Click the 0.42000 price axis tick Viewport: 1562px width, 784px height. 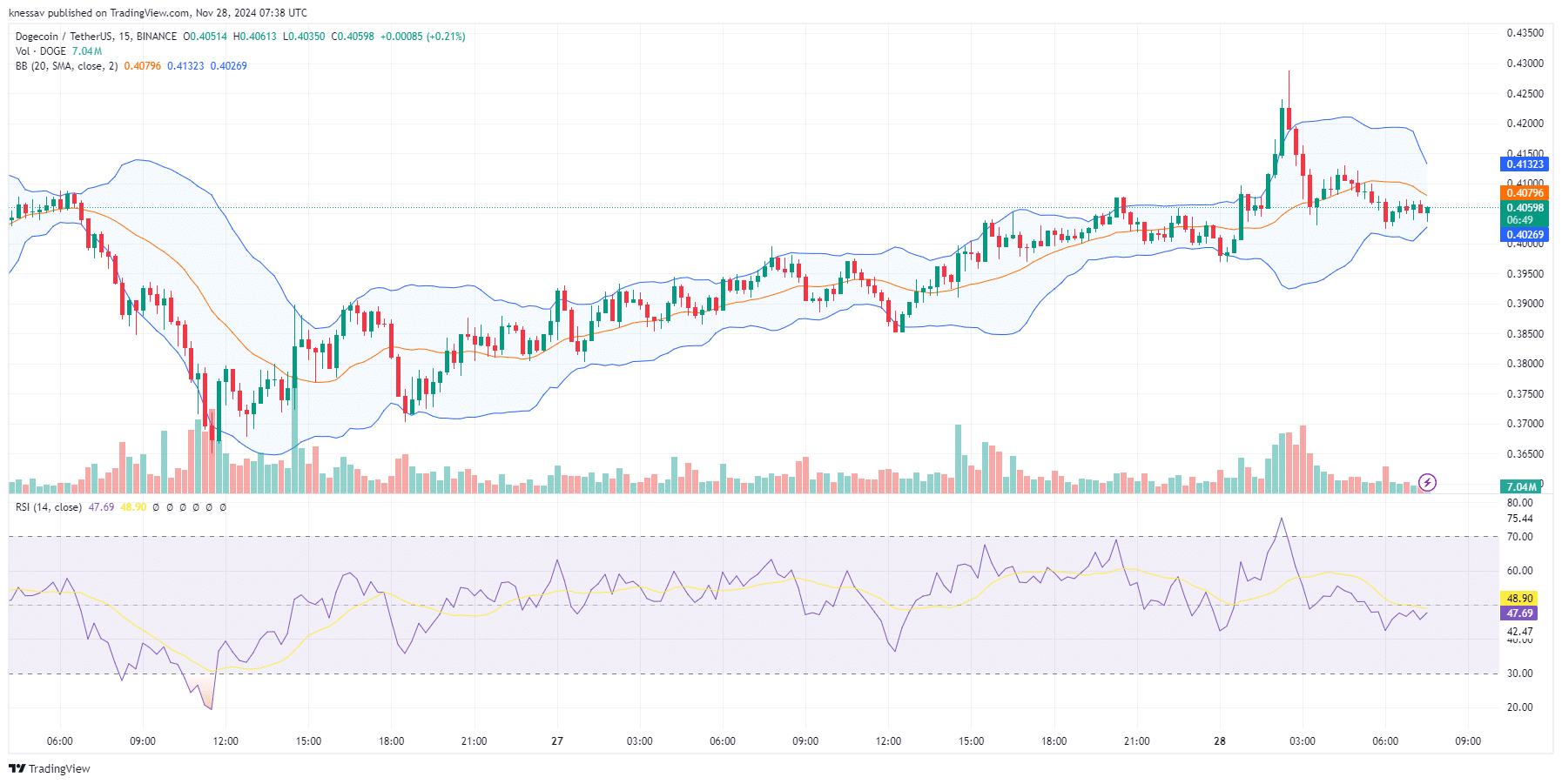tap(1525, 124)
